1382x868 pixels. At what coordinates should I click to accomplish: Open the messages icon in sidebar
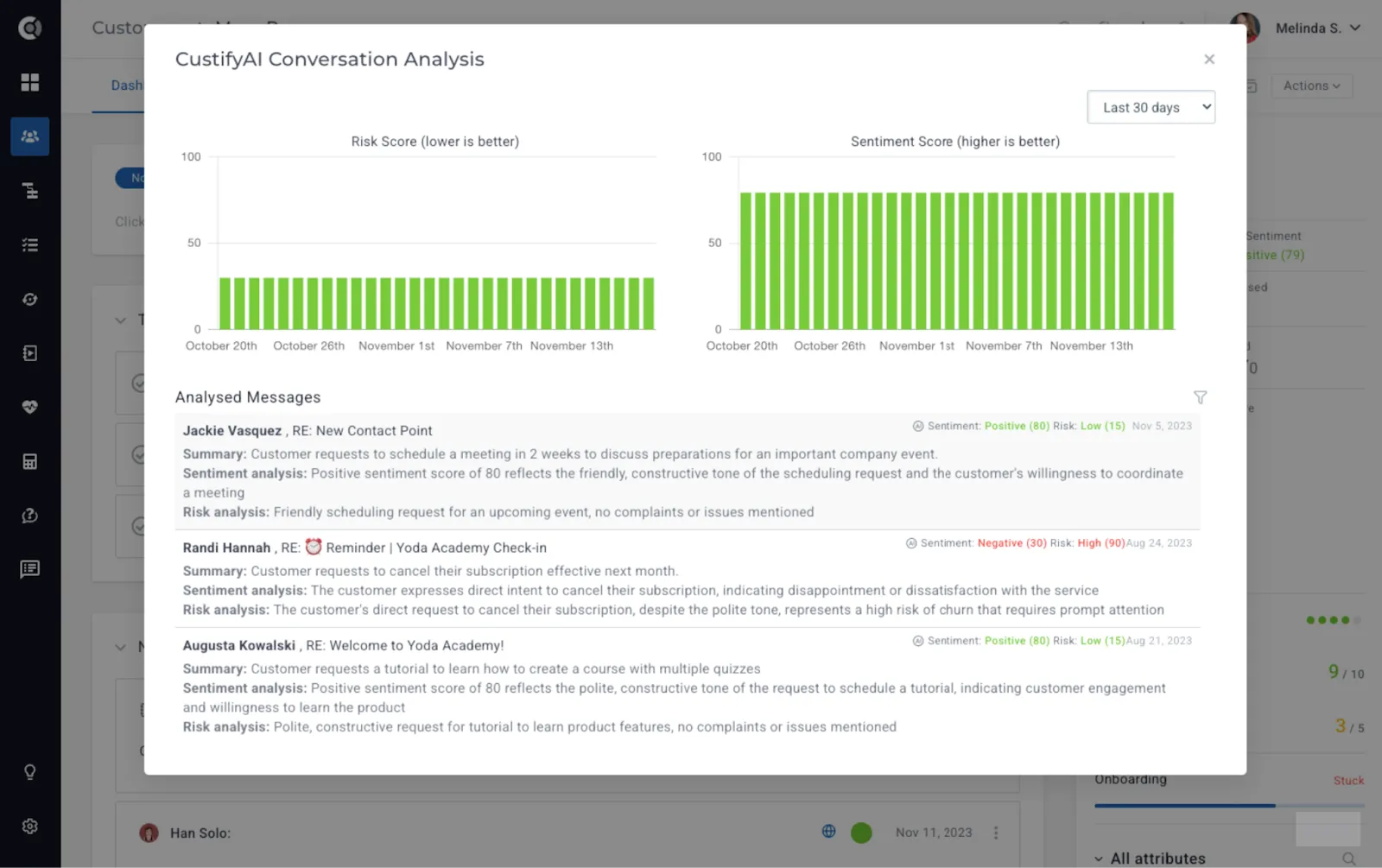(30, 569)
